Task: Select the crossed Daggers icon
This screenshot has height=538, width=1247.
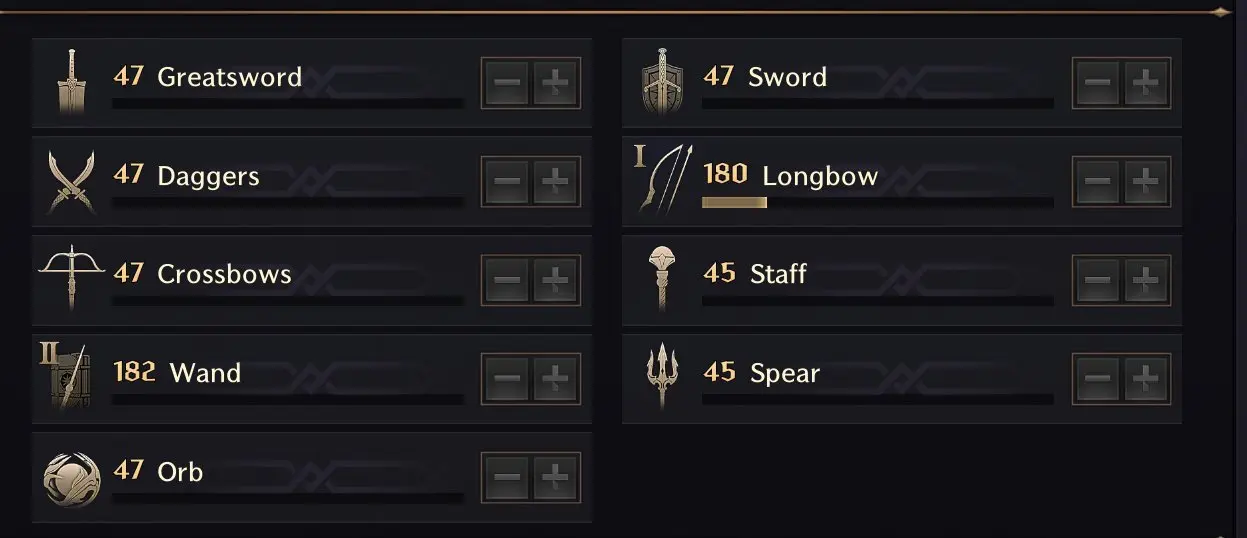Action: click(72, 180)
